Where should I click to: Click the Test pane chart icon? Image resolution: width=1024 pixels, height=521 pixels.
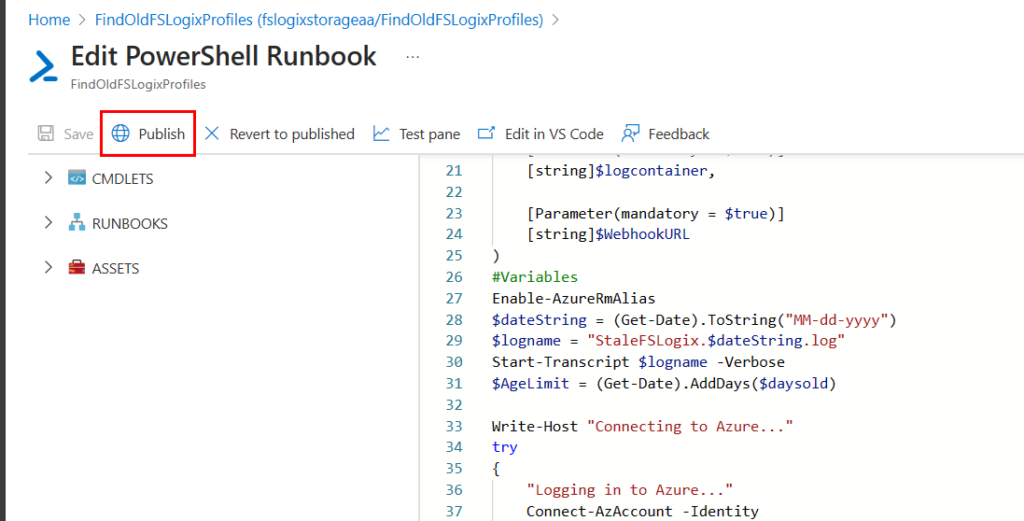pos(381,134)
